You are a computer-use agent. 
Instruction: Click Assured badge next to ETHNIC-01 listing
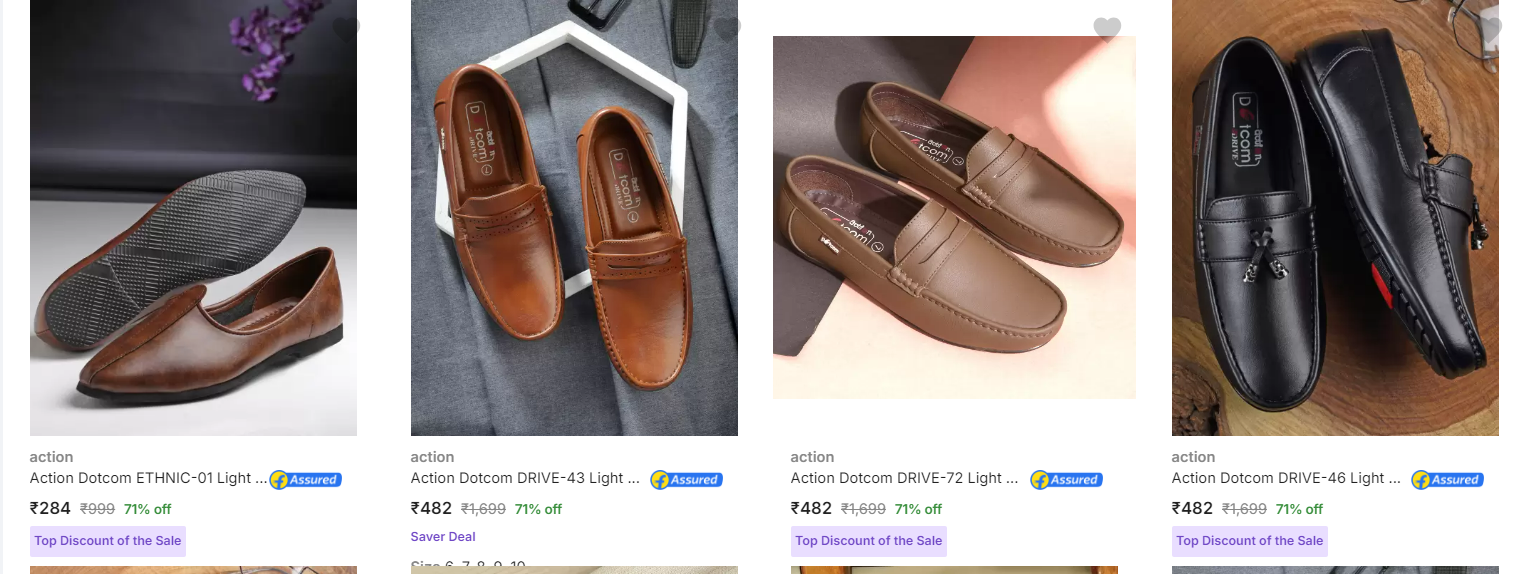[306, 480]
